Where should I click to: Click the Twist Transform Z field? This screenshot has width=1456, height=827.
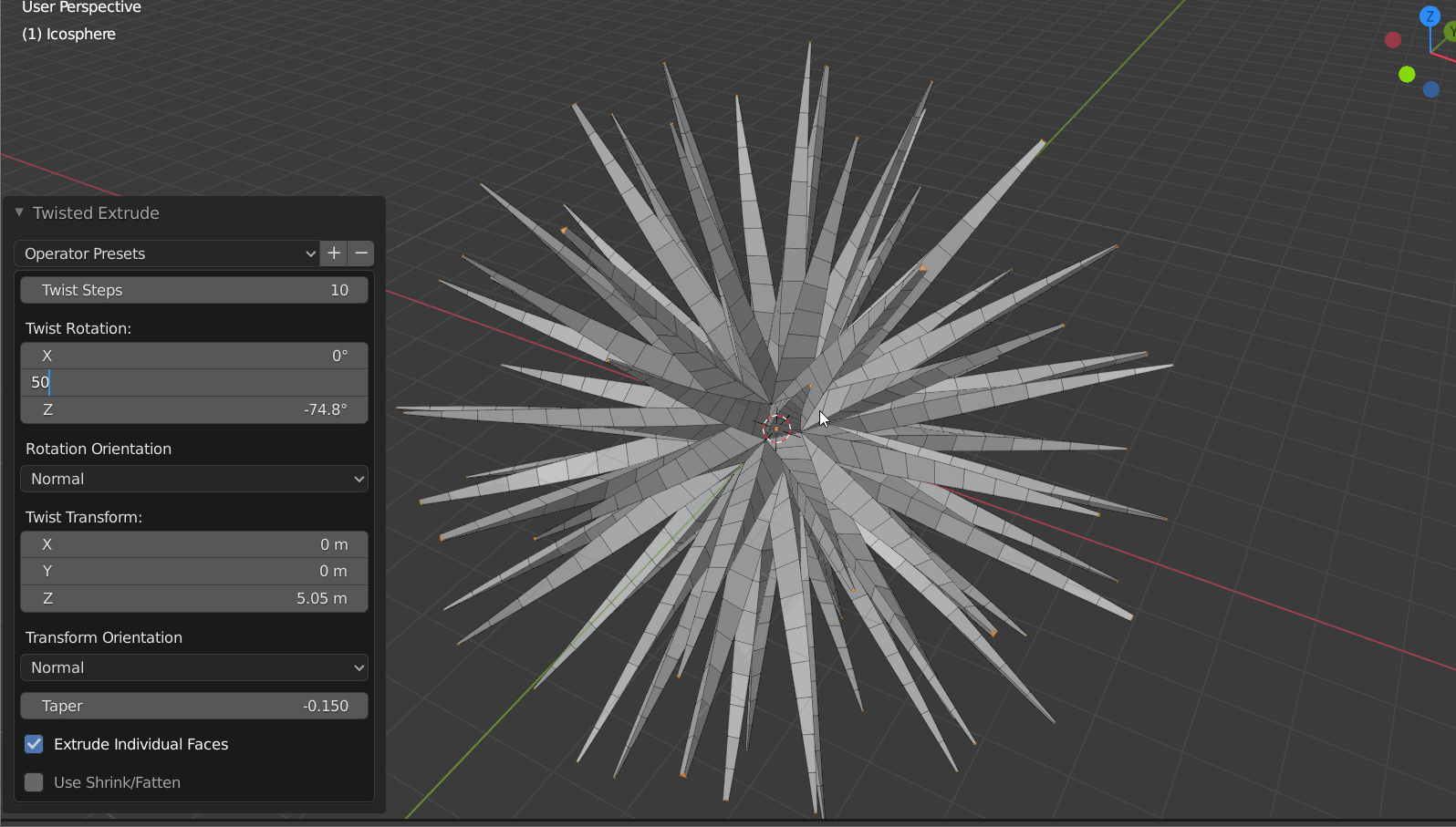194,598
